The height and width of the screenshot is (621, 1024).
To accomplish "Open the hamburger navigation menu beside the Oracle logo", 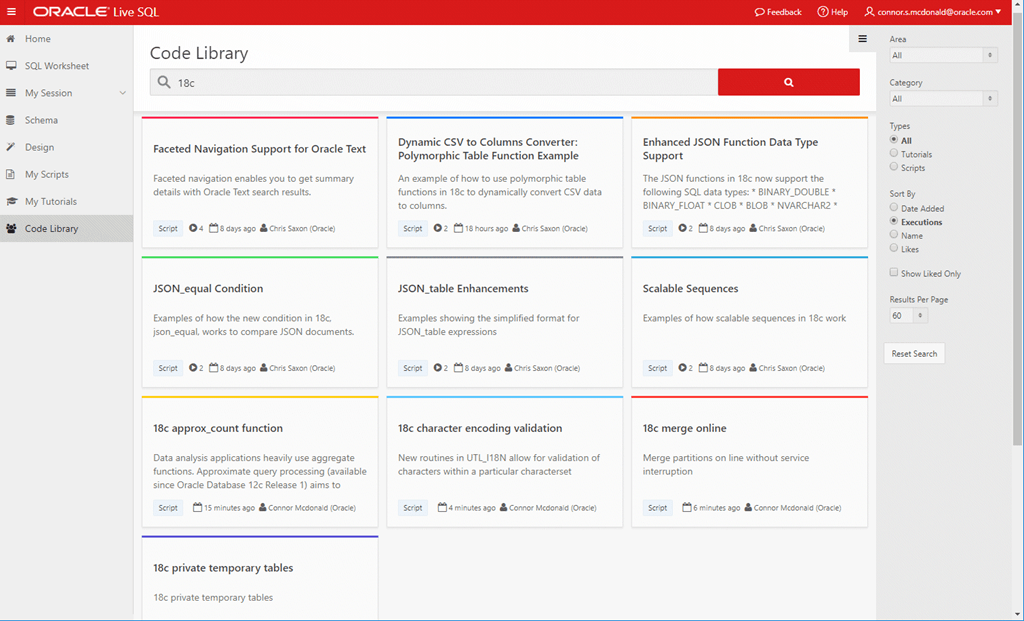I will (x=11, y=12).
